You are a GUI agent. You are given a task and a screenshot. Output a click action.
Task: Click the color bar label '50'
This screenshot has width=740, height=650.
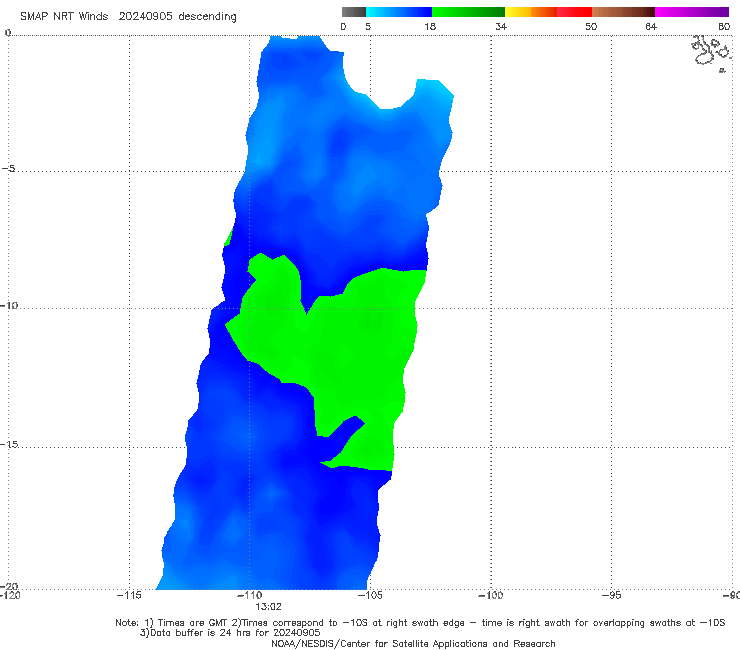coord(591,26)
